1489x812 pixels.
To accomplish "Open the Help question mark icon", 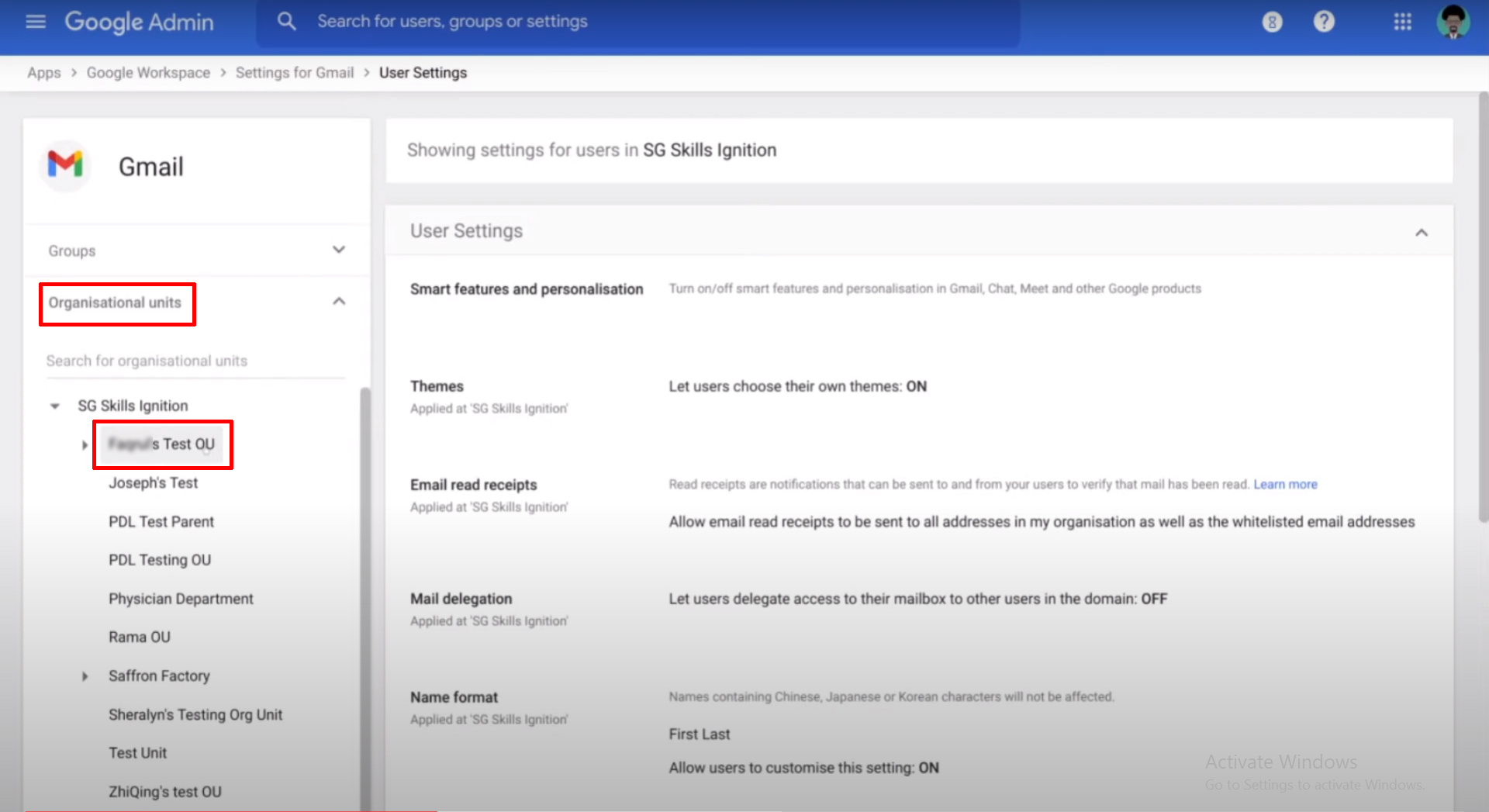I will pyautogui.click(x=1324, y=22).
